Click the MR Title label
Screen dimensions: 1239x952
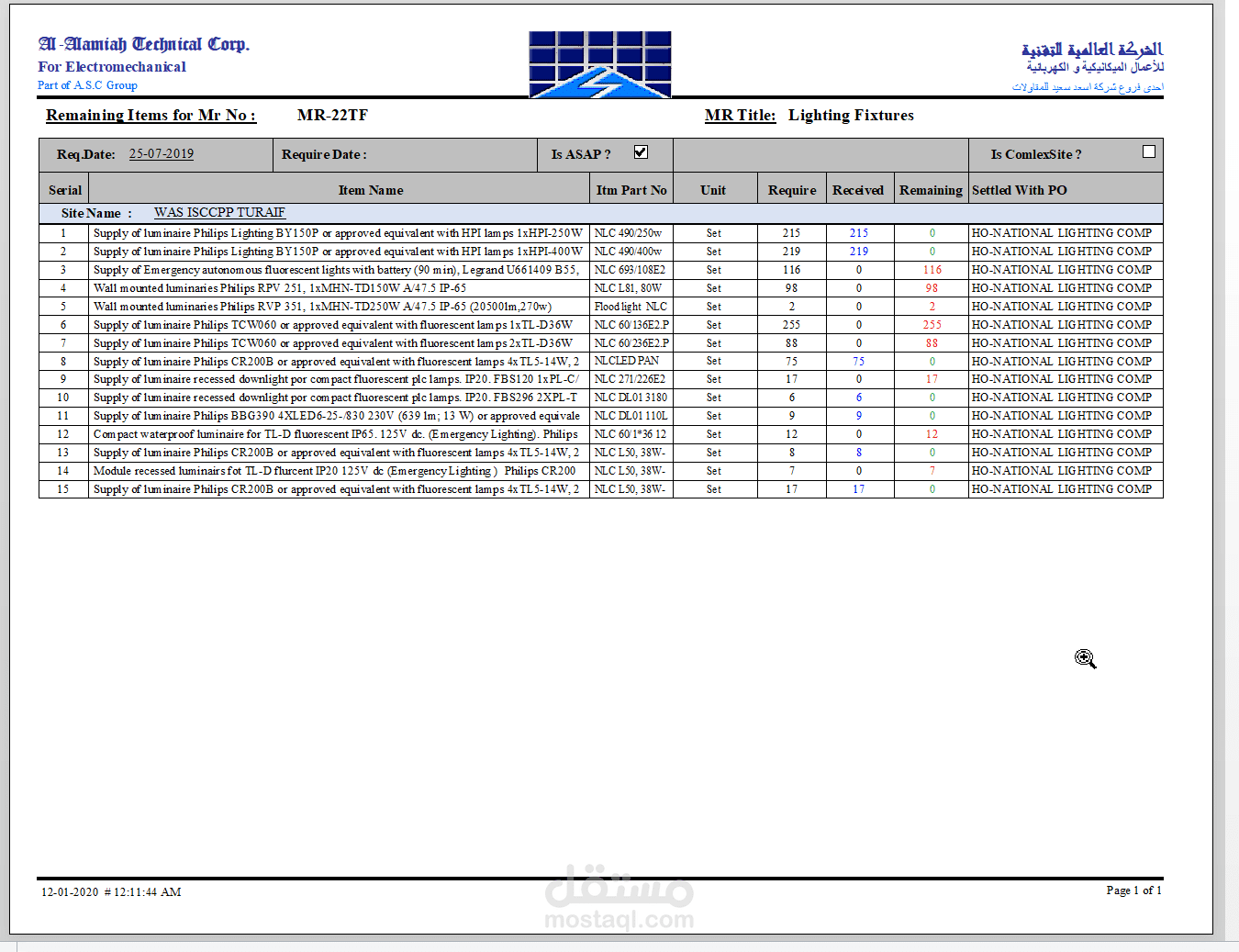point(740,115)
